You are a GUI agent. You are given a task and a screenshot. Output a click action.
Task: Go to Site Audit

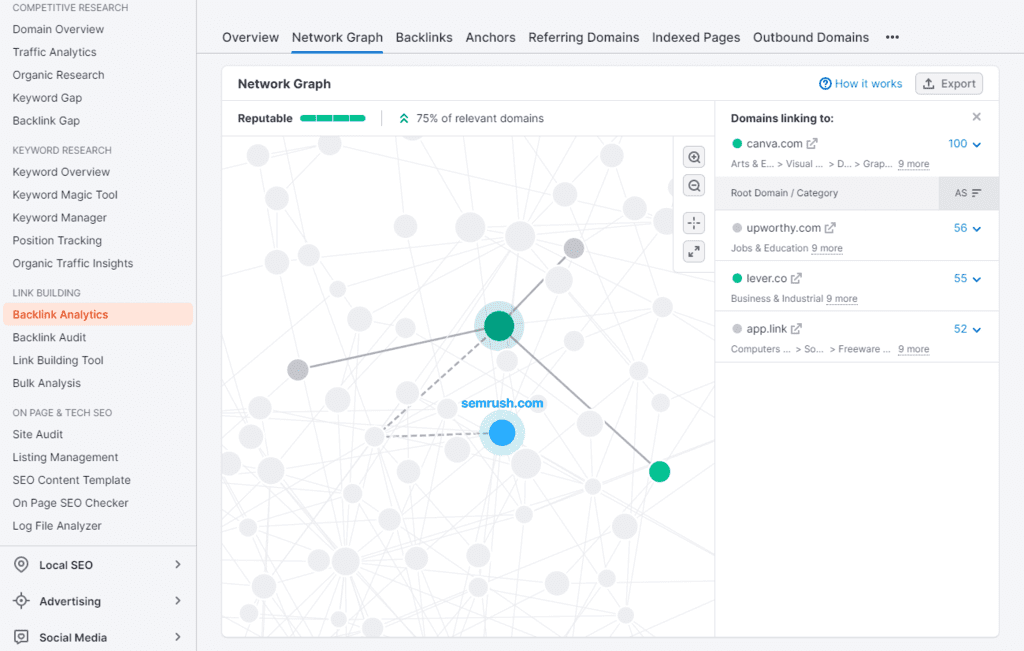[37, 434]
